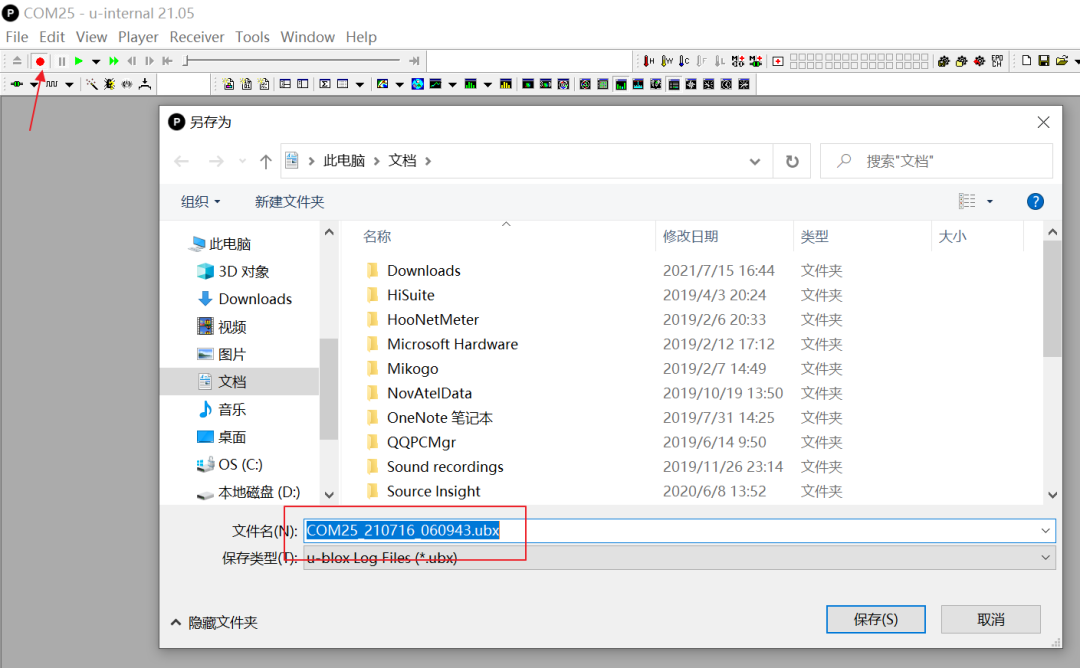Click the blue help question mark icon

coord(1035,201)
